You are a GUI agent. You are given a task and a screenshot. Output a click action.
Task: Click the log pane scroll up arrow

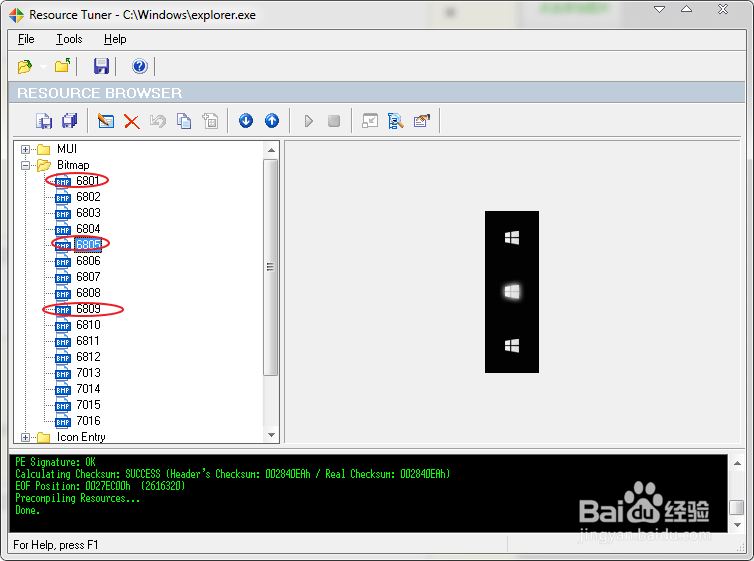pos(737,463)
